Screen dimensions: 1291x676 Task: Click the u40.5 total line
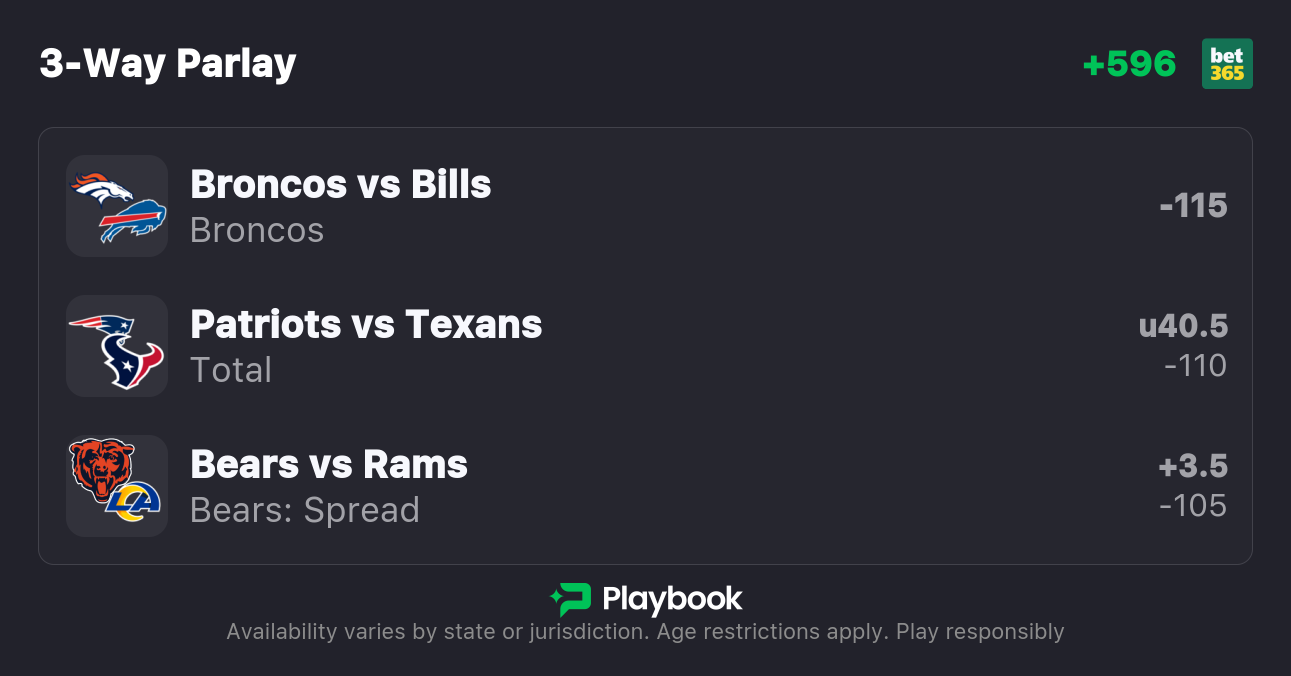(x=1183, y=326)
